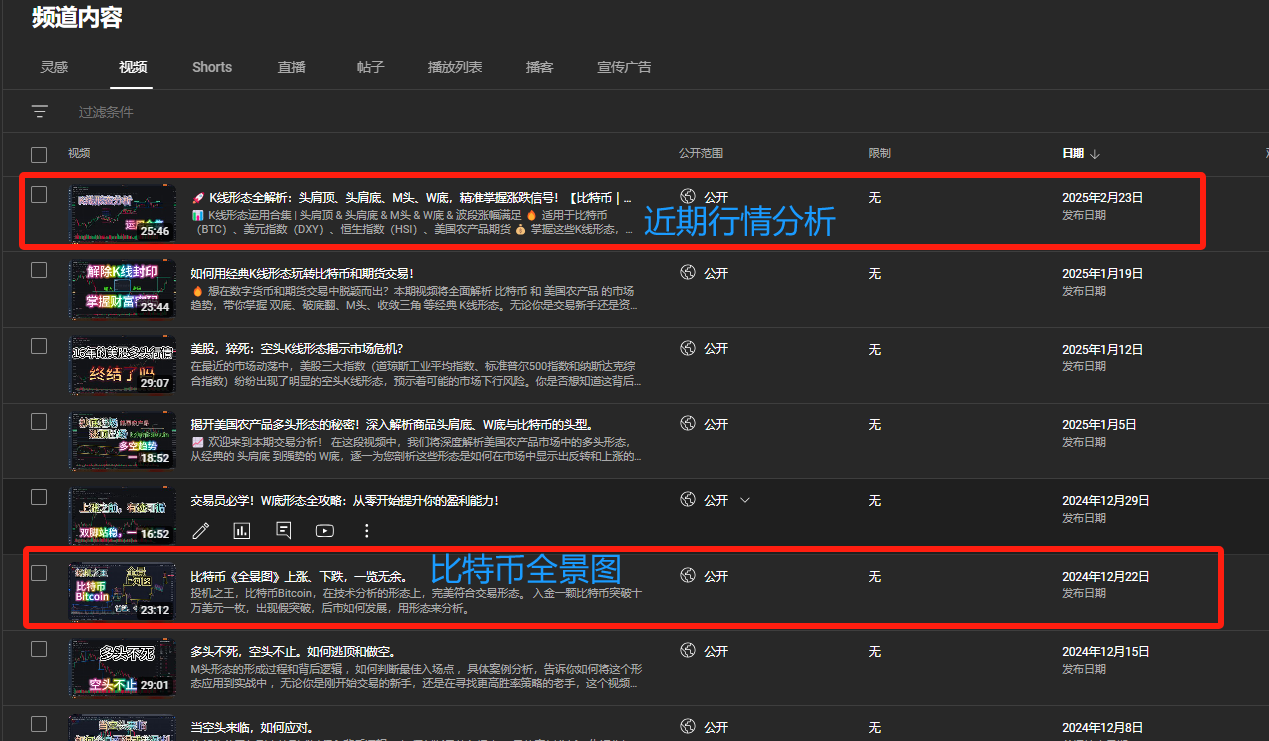Click globe icon in 比特币《全景图》row

tap(687, 575)
